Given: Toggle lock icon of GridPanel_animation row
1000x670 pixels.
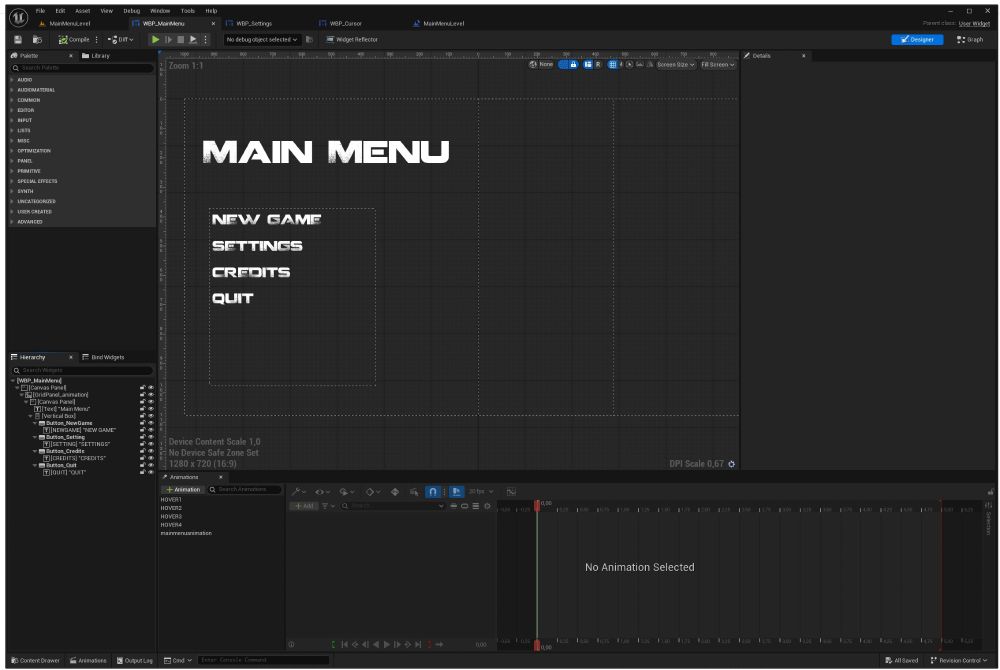Looking at the screenshot, I should coord(143,395).
